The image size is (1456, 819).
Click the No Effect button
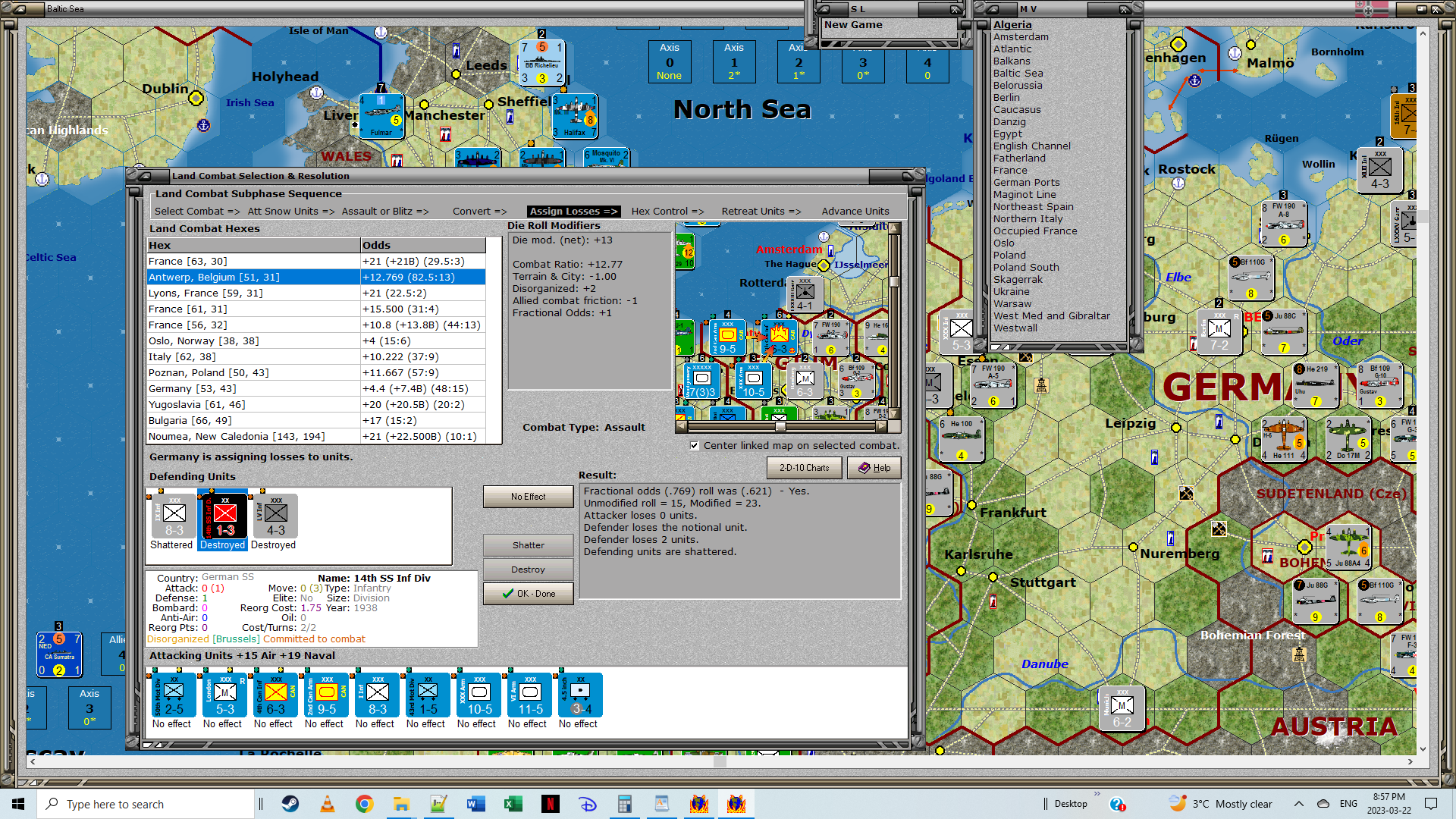(x=528, y=497)
